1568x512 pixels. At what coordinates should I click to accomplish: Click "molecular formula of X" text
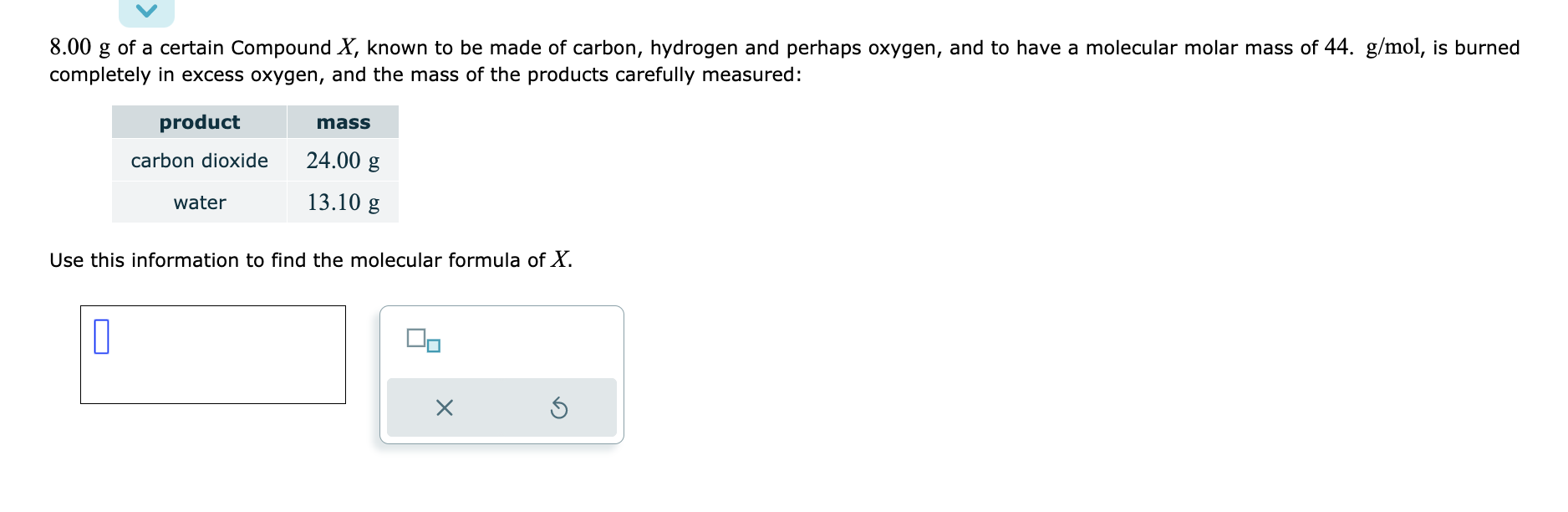point(461,260)
